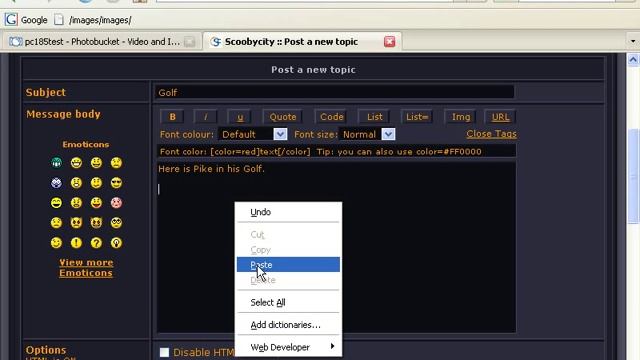This screenshot has height=360, width=640.
Task: Click the Subject field containing Golf
Action: tap(335, 92)
